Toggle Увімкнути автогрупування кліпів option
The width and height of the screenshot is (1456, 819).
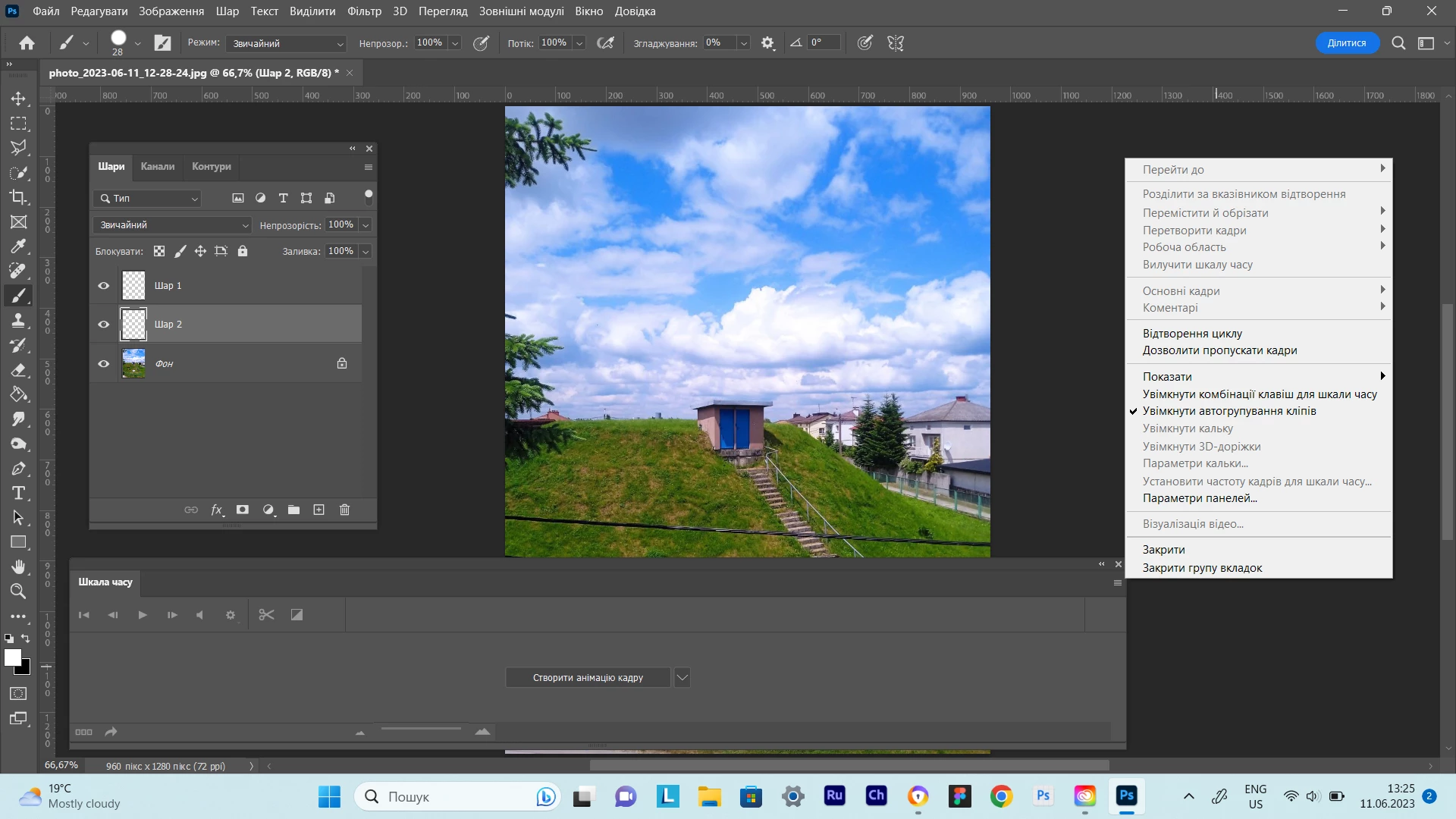click(x=1228, y=411)
